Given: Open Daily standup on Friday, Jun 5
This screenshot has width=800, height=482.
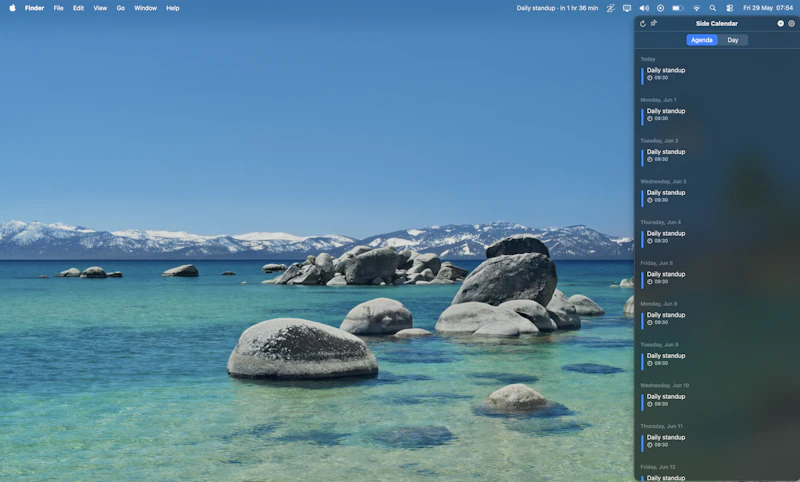Looking at the screenshot, I should click(x=717, y=278).
